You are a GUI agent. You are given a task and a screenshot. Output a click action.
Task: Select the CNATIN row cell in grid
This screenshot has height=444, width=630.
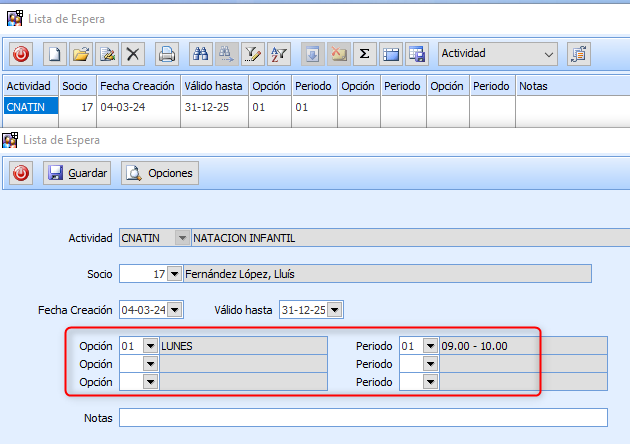point(29,106)
